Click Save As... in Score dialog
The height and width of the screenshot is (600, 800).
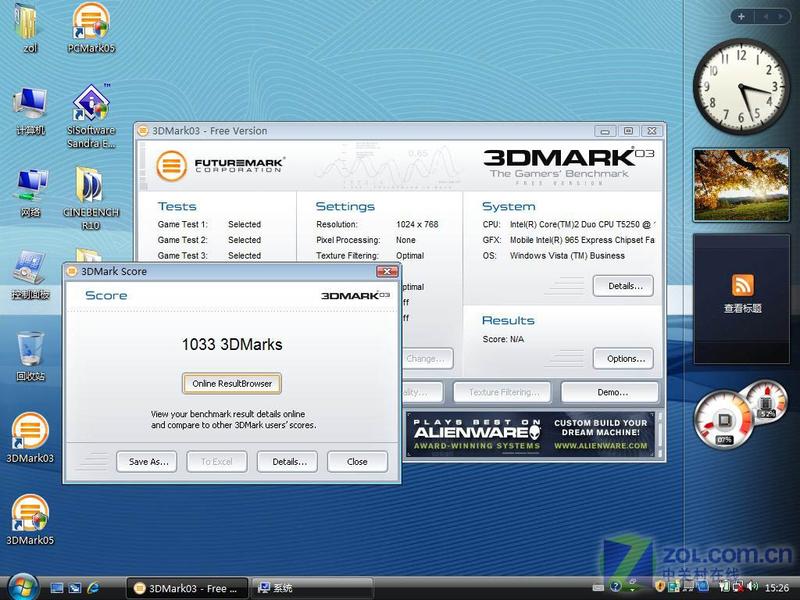coord(146,462)
